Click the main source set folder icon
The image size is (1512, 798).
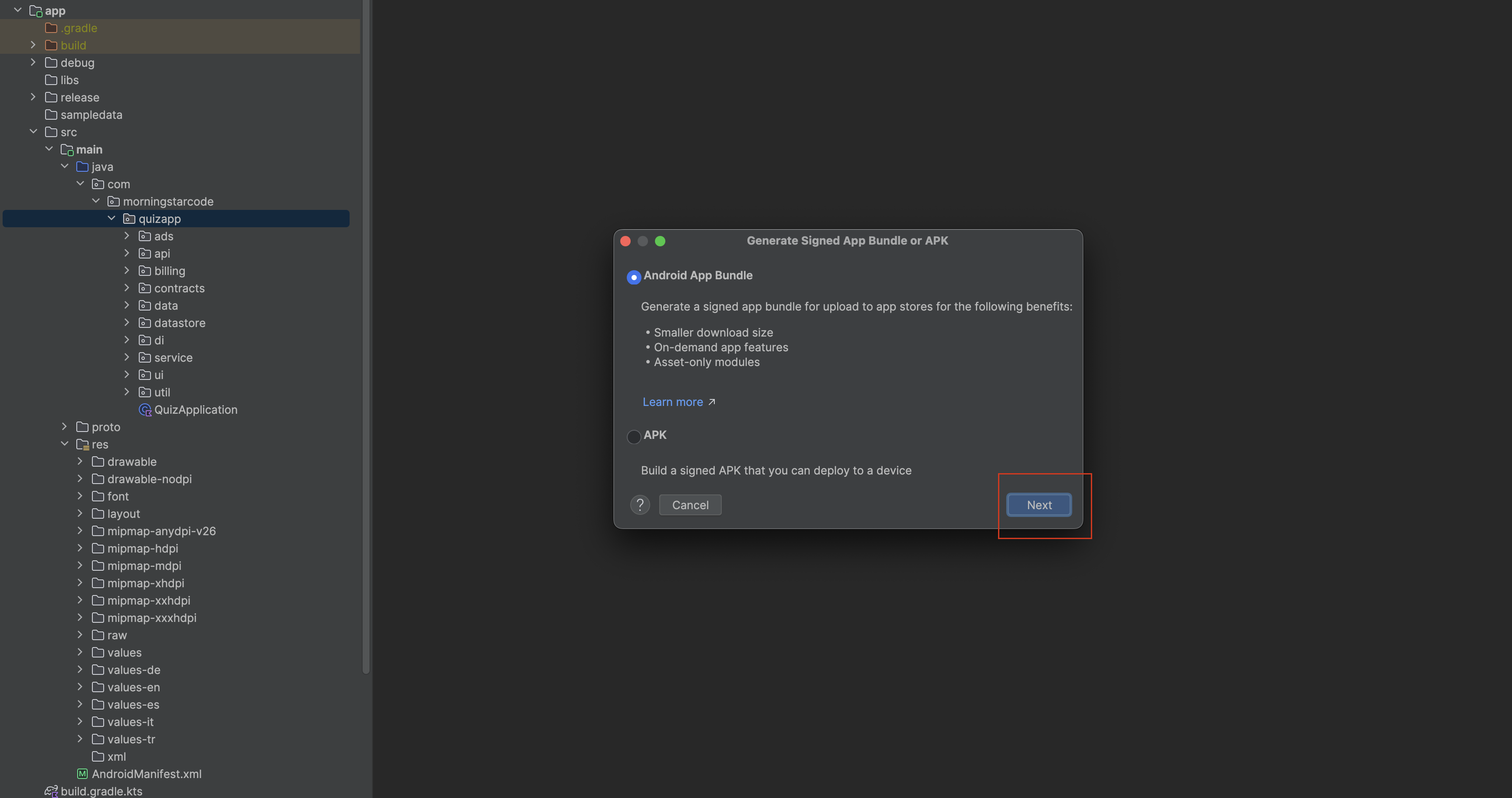[67, 150]
